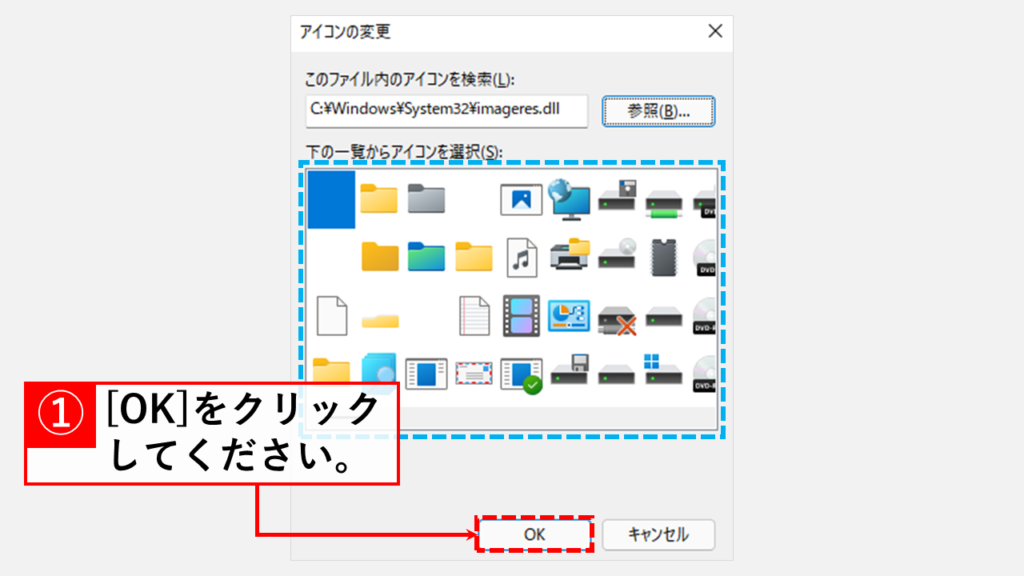Click the 参照(B) browse button
1024x576 pixels.
coord(660,111)
